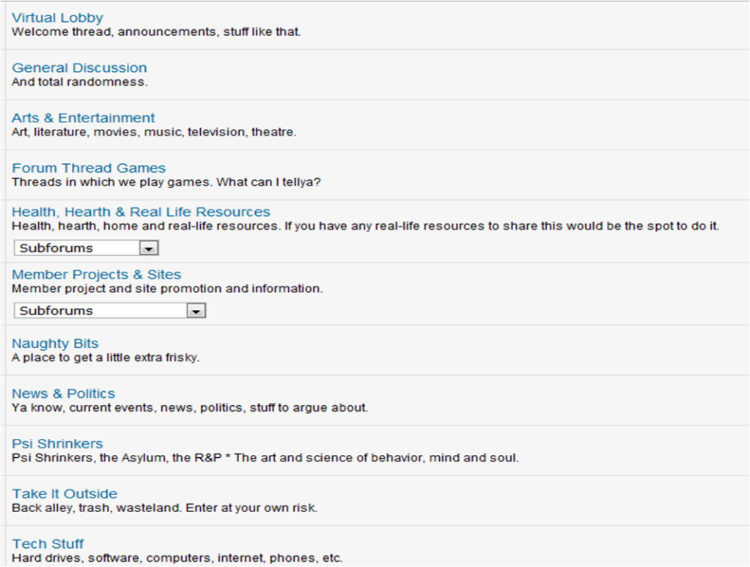Click 'Hard drives, software, computers' description
750x567 pixels.
pos(177,558)
